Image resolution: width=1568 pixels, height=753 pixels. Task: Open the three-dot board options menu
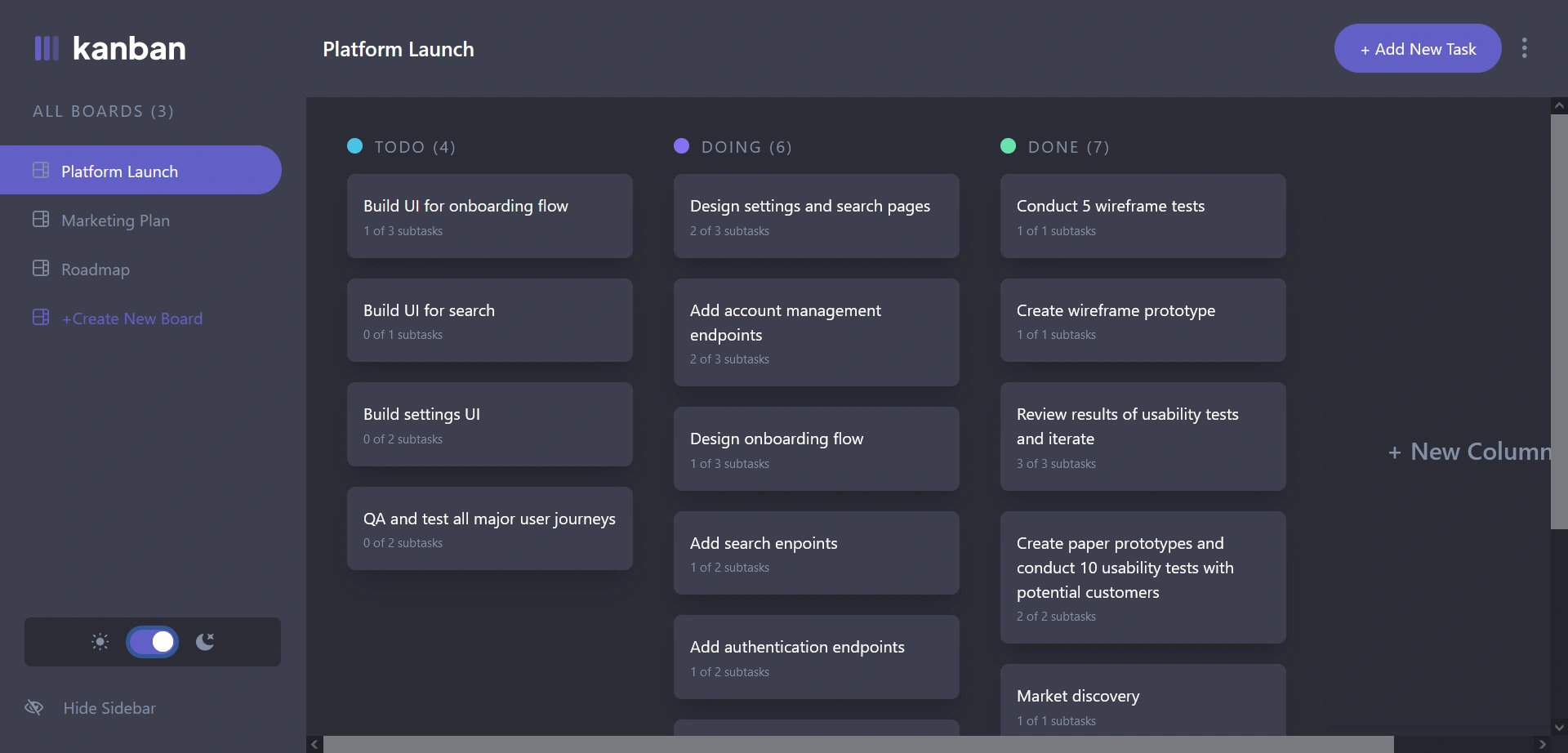1525,48
